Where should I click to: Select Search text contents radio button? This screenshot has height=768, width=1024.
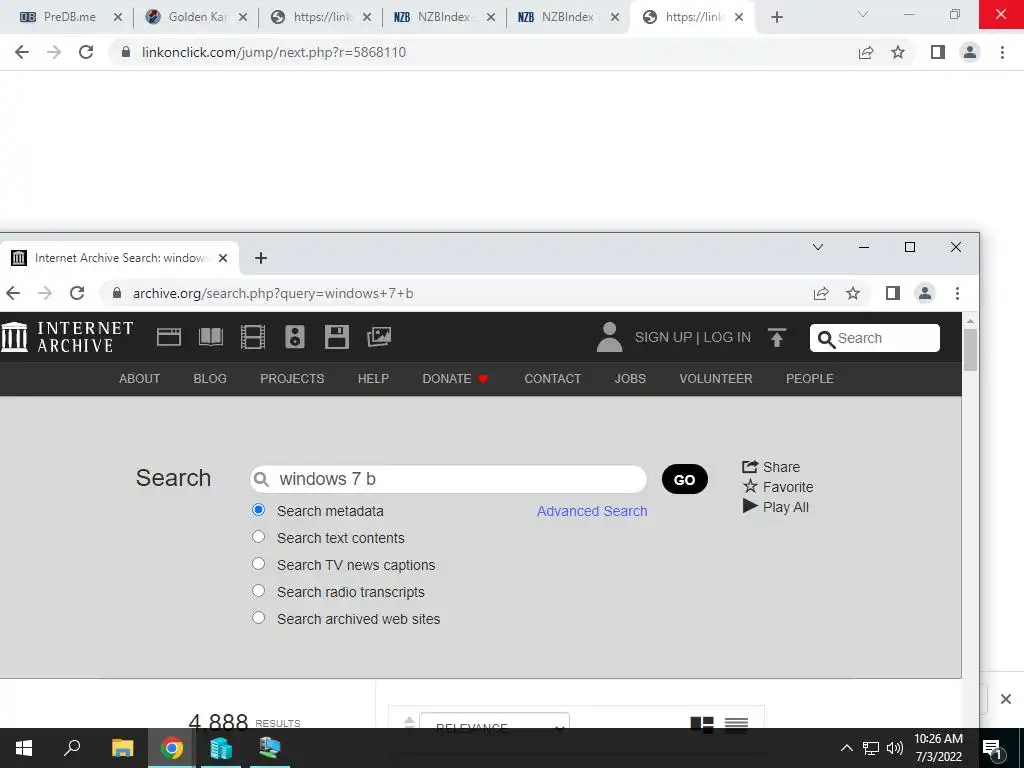pyautogui.click(x=259, y=537)
